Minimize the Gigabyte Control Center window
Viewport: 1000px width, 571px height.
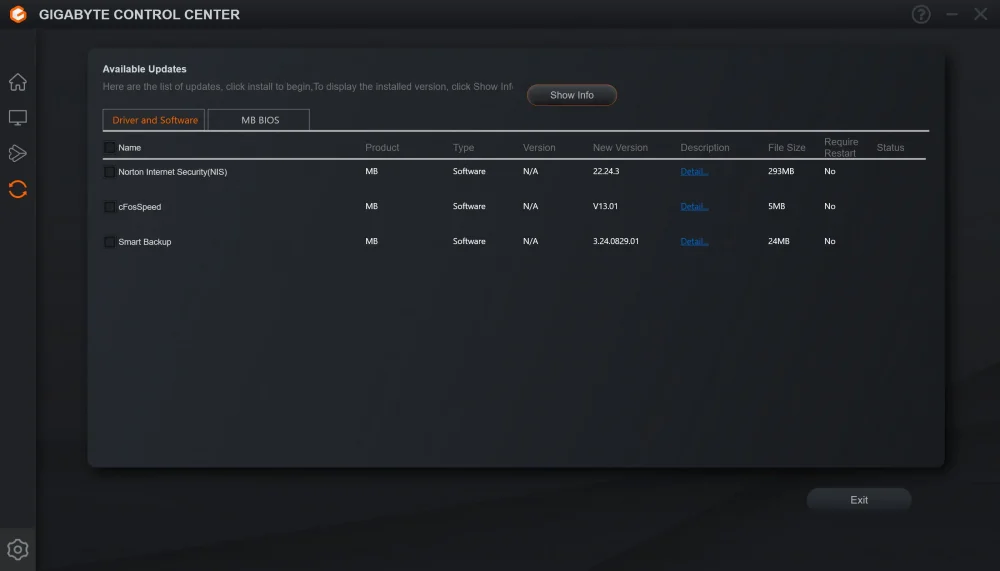tap(952, 14)
